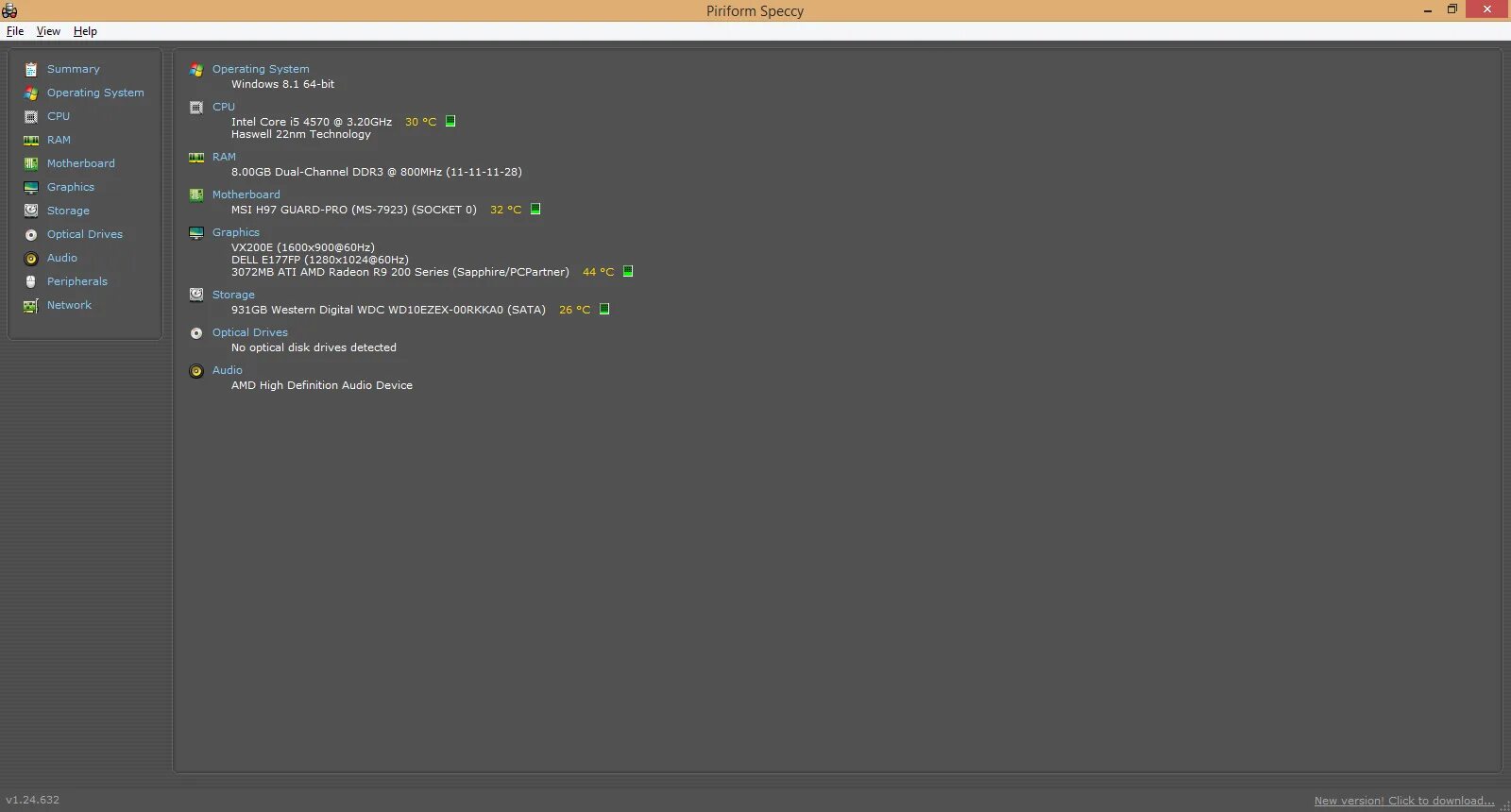Open the Storage heading link in main panel

[x=233, y=295]
